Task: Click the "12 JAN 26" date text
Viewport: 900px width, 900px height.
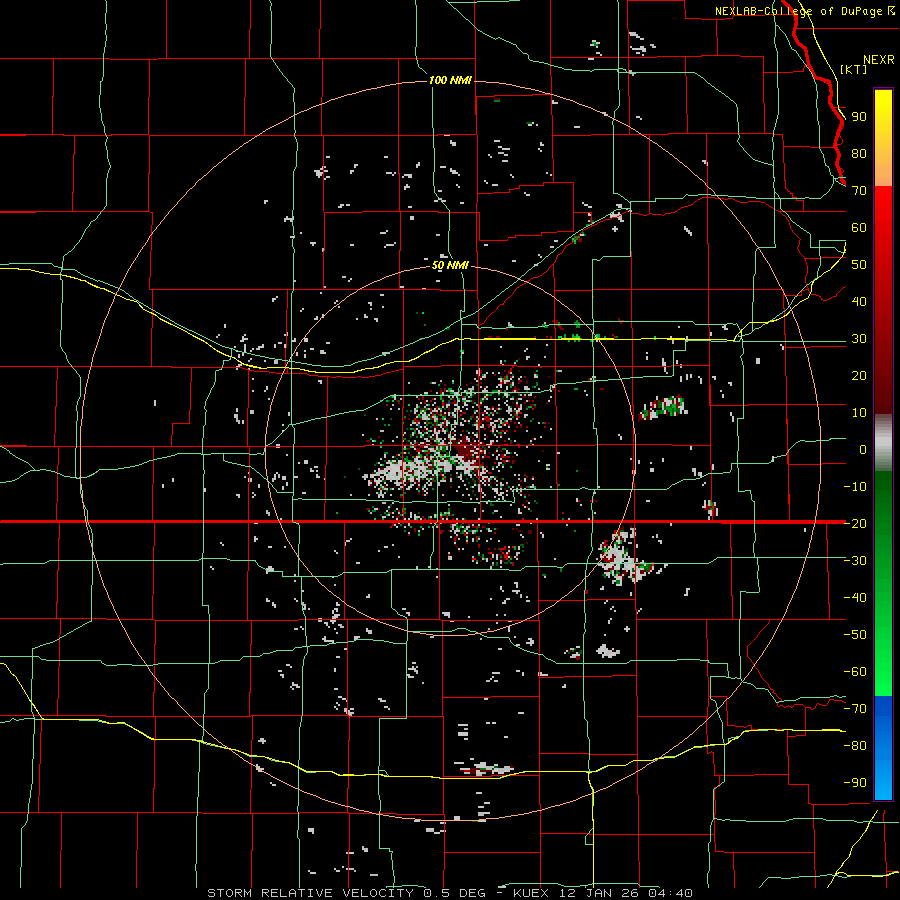Action: [x=599, y=893]
